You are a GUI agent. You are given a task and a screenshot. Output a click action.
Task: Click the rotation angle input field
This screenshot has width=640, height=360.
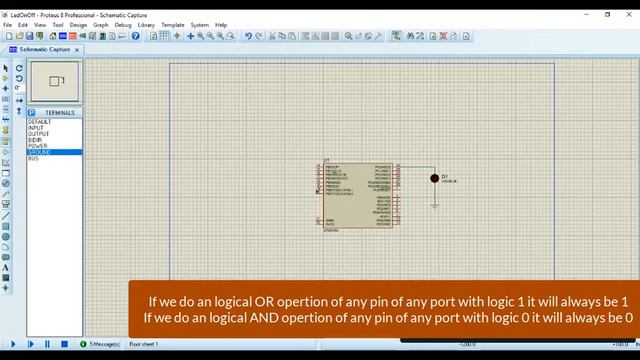click(19, 88)
